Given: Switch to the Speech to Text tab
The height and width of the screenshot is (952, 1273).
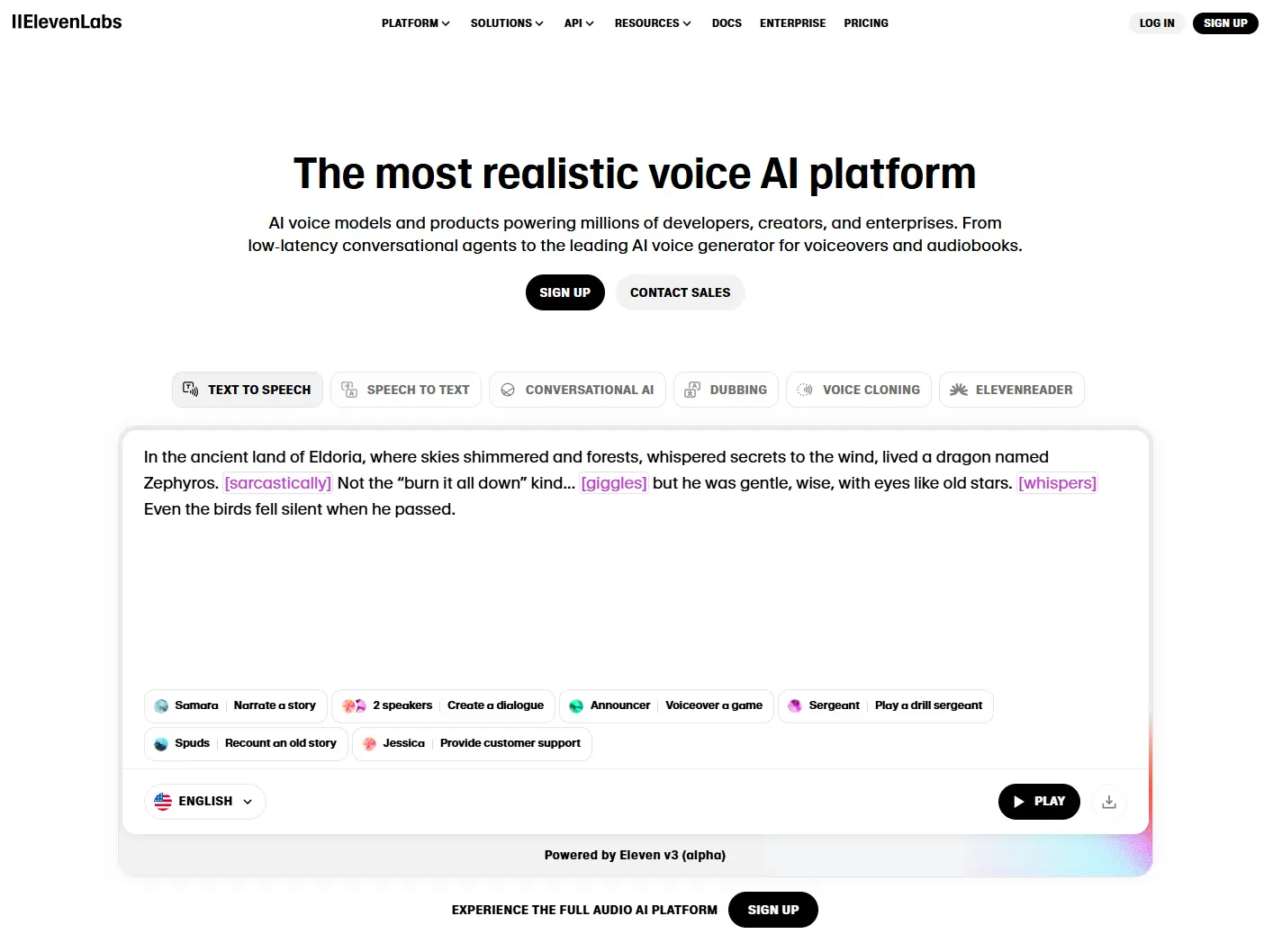Looking at the screenshot, I should click(x=406, y=390).
